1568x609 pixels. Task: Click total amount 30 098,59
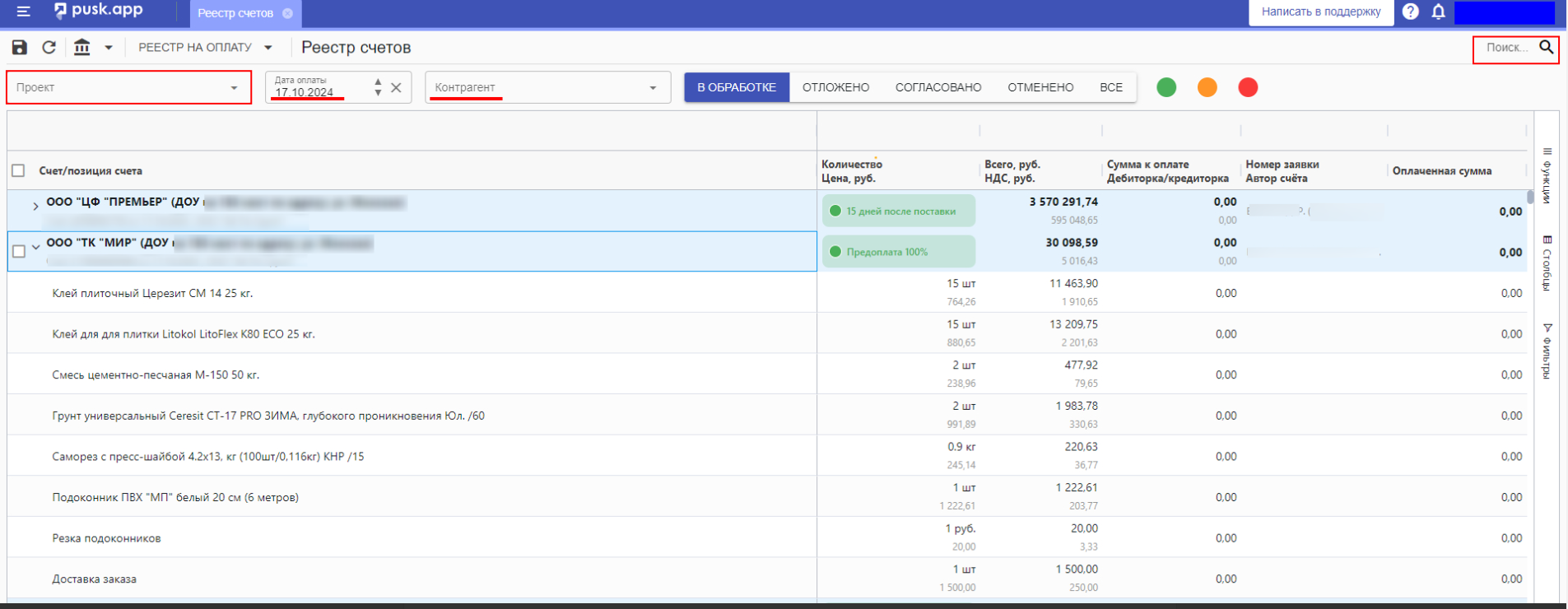(x=1072, y=243)
